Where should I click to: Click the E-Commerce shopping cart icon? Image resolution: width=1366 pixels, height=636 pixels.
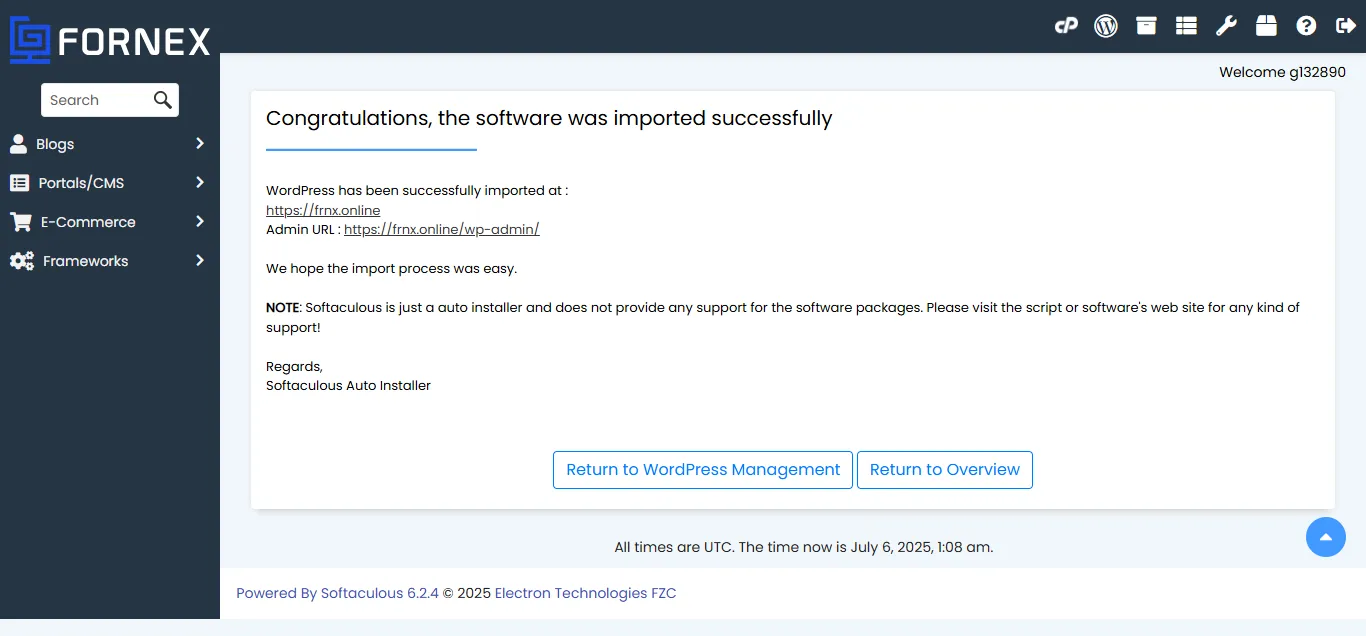point(20,222)
